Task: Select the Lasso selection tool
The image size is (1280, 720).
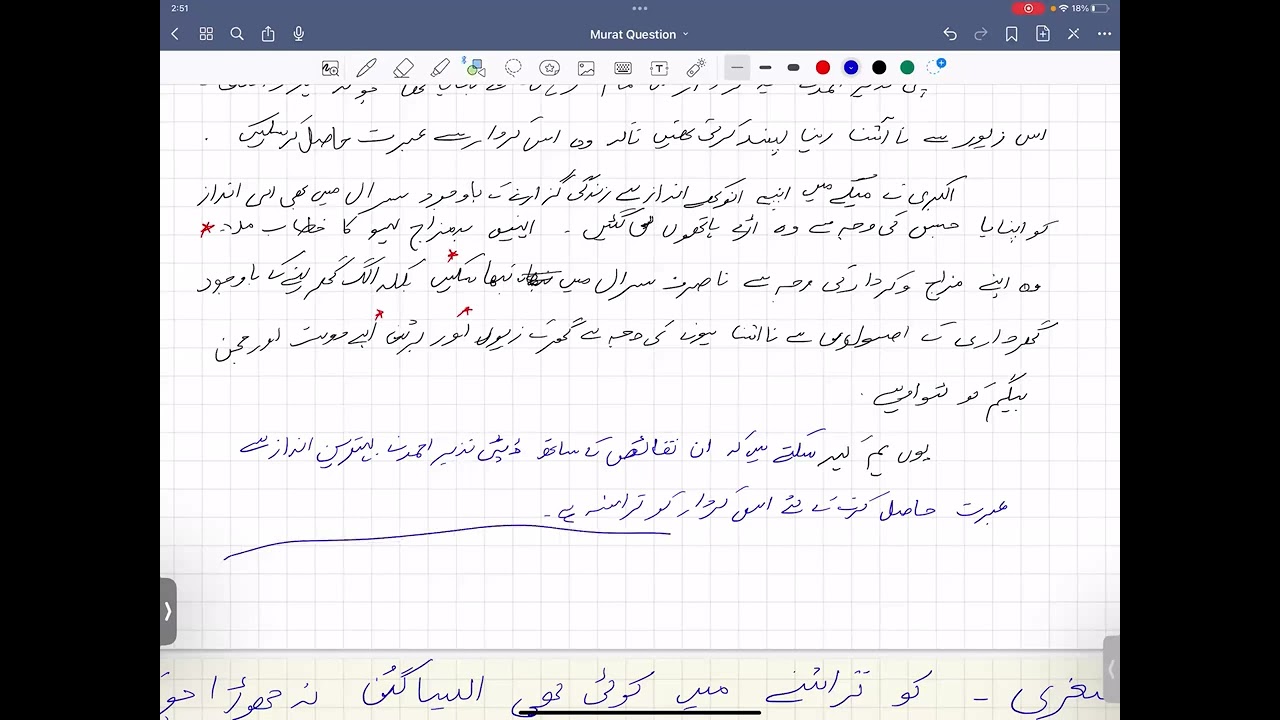Action: click(x=513, y=68)
